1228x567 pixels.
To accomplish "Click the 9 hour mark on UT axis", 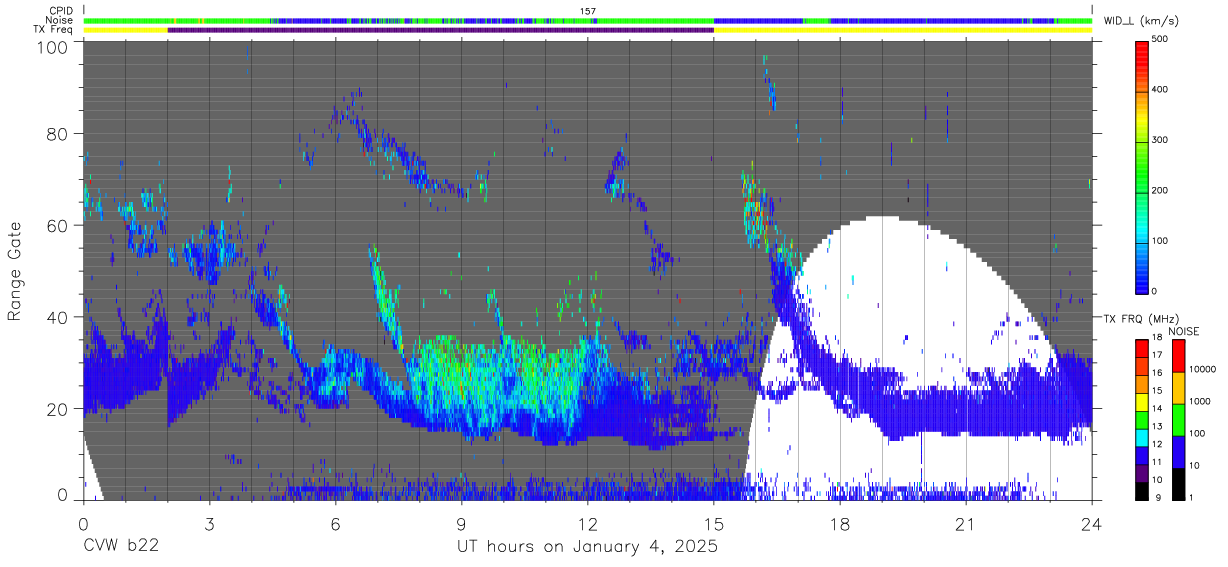I will point(461,522).
